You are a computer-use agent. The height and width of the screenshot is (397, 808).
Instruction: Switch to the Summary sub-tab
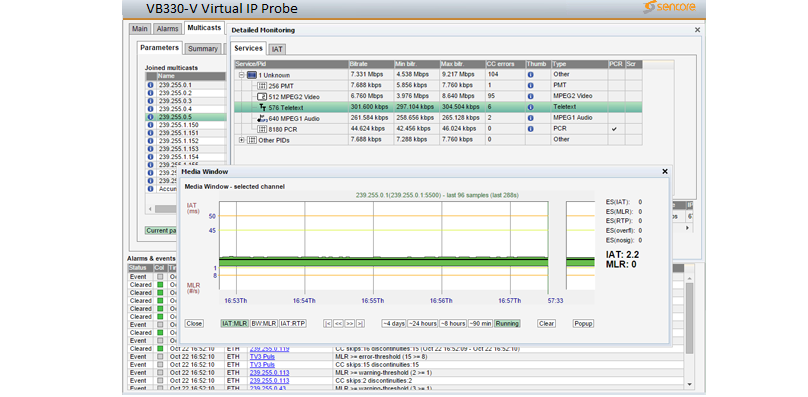(x=203, y=48)
